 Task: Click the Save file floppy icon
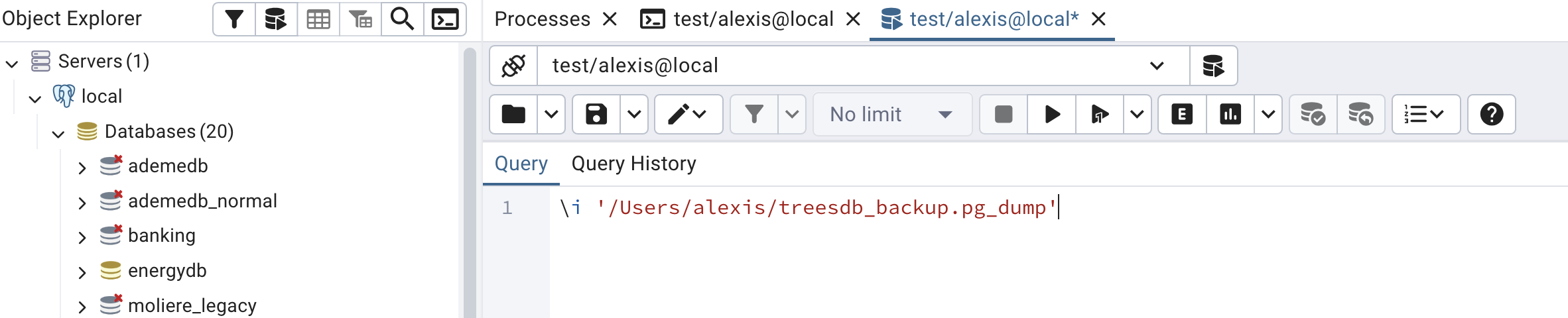pyautogui.click(x=596, y=115)
